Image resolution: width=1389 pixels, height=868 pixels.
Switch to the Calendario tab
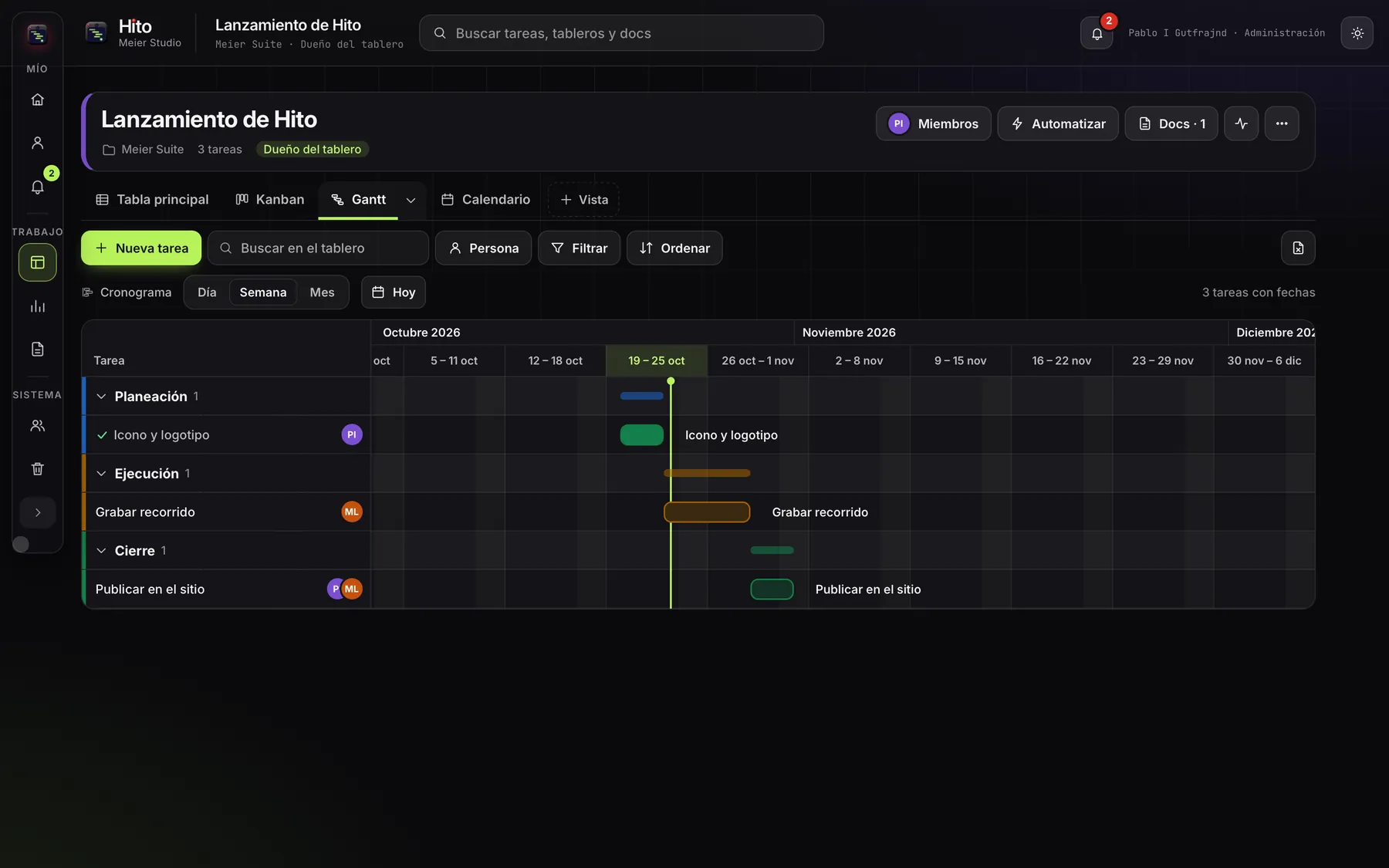pos(486,200)
